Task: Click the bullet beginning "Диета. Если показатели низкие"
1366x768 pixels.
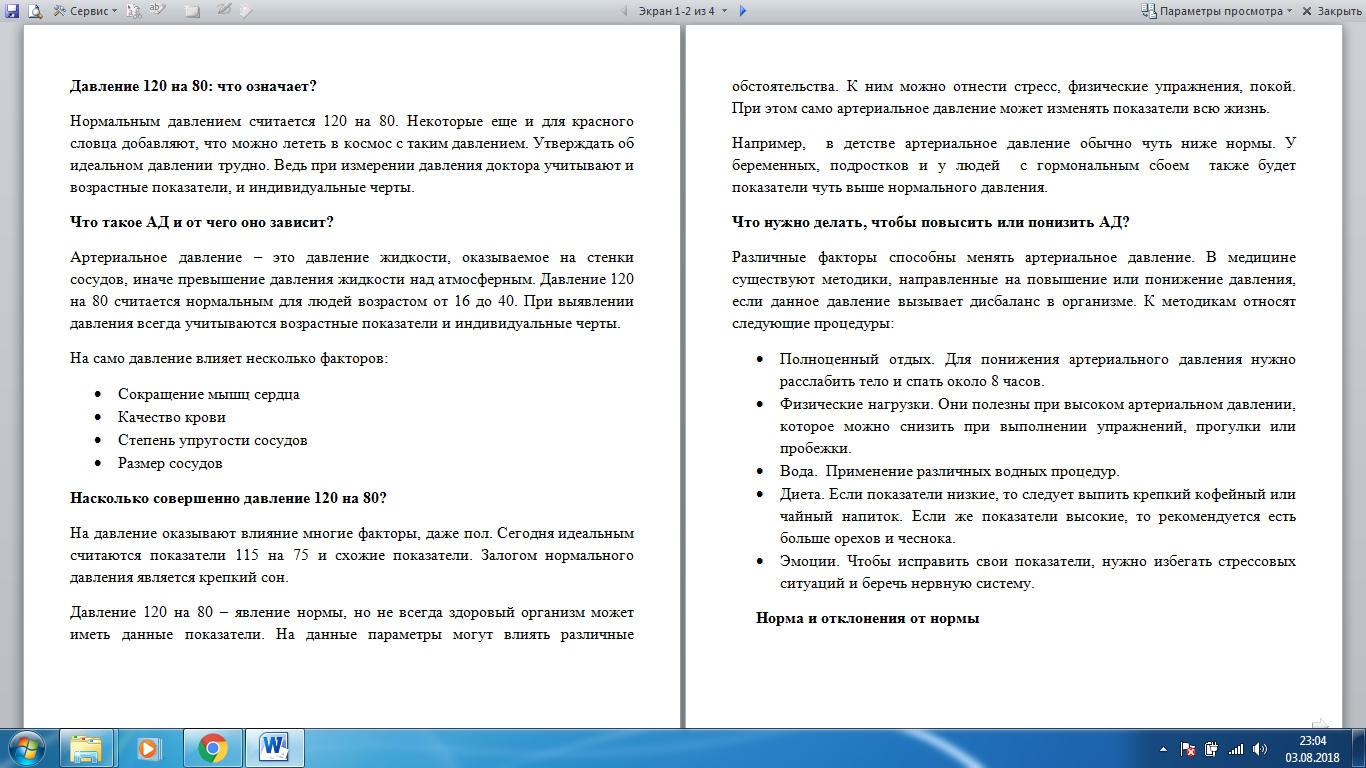Action: click(1037, 516)
